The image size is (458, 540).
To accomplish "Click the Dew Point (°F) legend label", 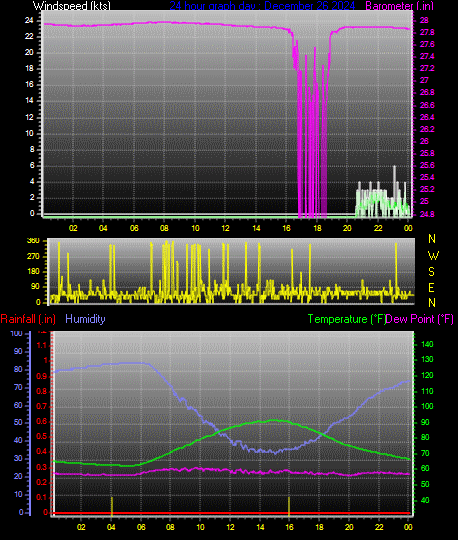I will pos(419,319).
